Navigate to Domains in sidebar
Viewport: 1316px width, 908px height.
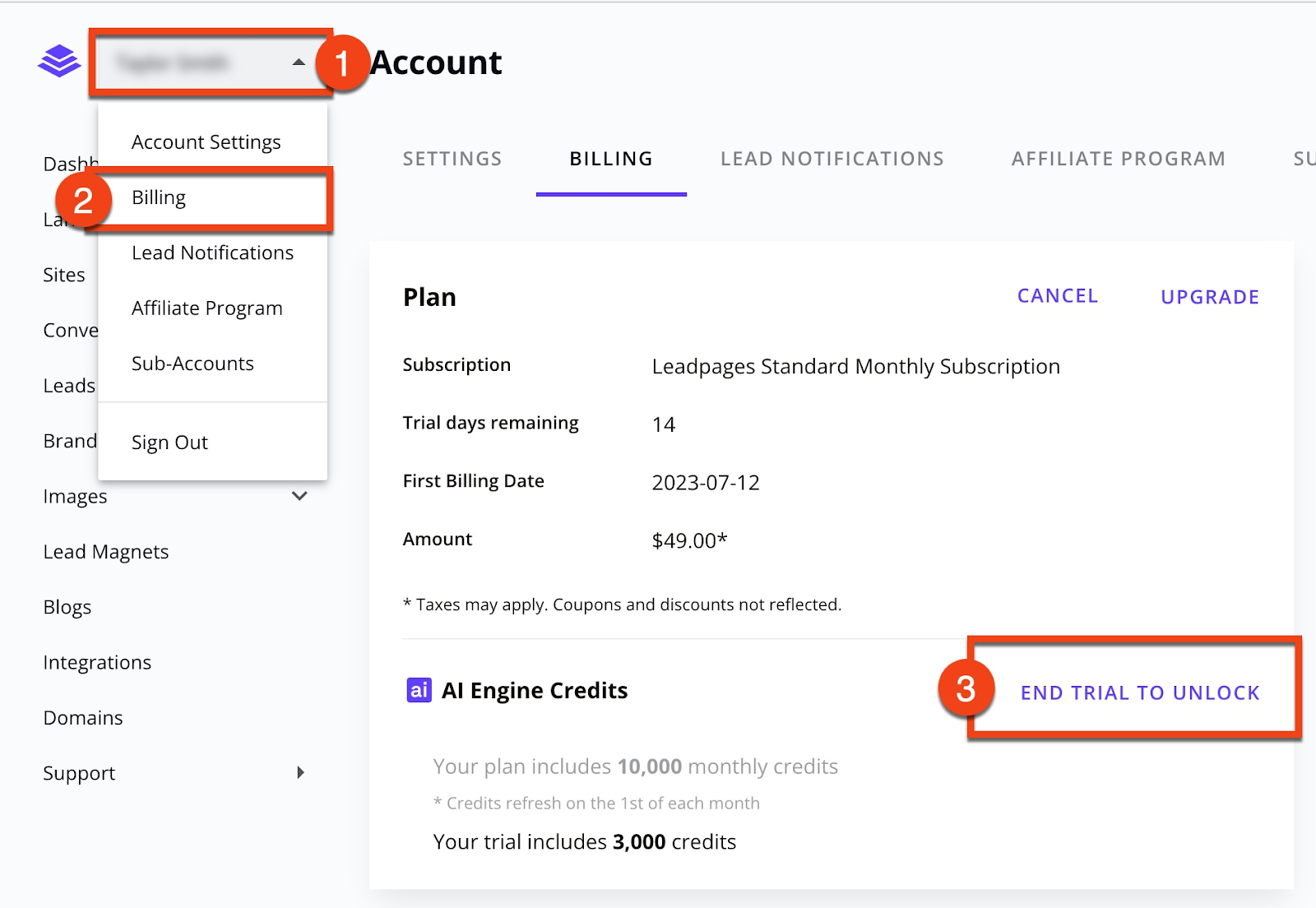coord(82,718)
